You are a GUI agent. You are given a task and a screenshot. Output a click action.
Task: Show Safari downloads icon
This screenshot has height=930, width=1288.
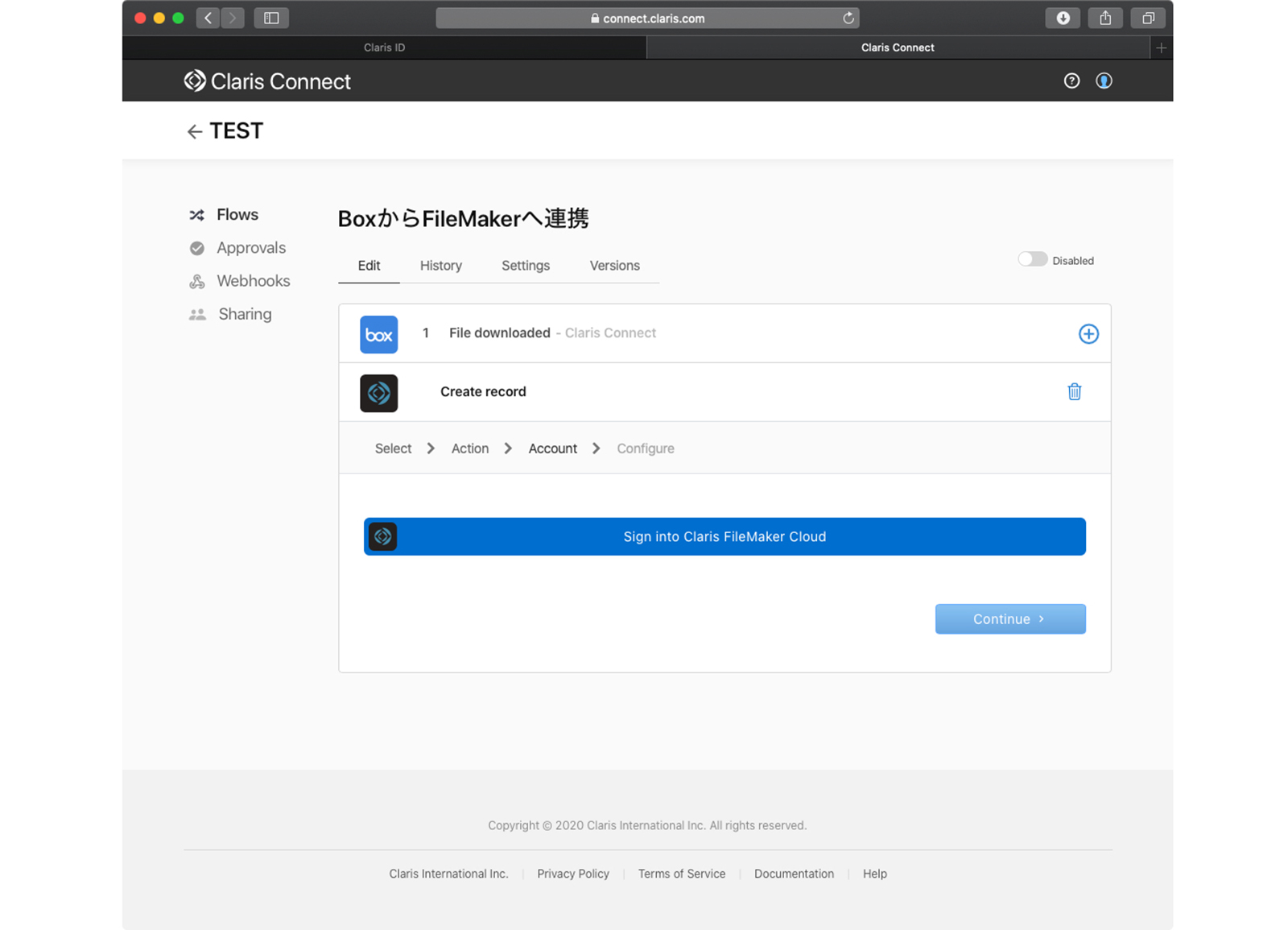1063,18
